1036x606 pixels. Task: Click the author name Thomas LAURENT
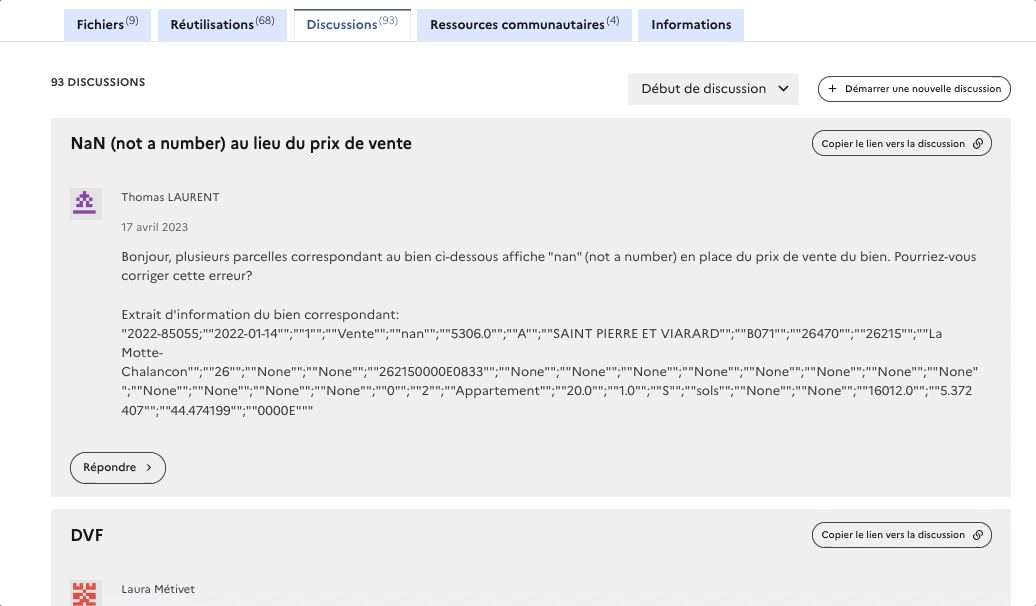coord(170,198)
